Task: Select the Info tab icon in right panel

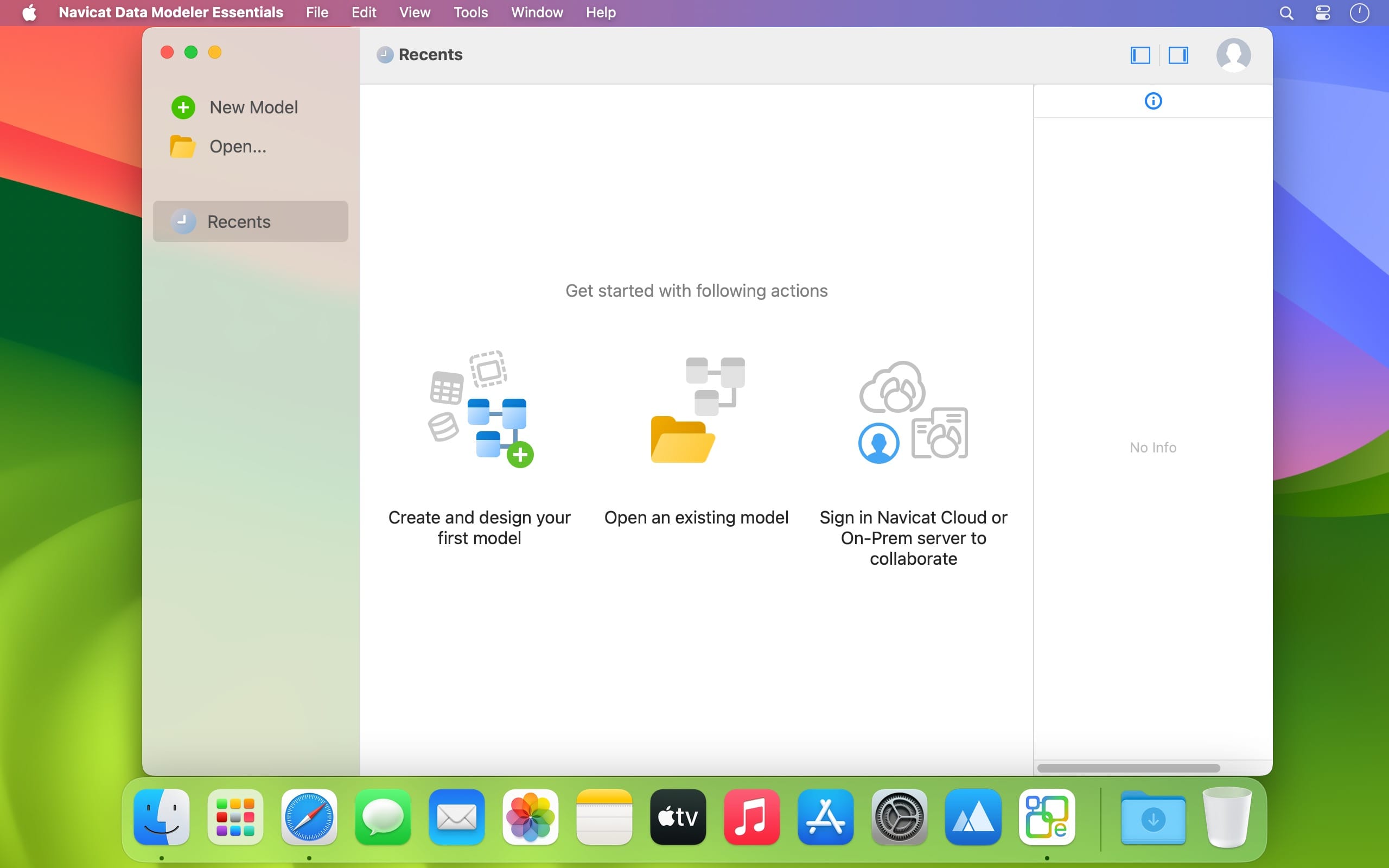Action: tap(1152, 101)
